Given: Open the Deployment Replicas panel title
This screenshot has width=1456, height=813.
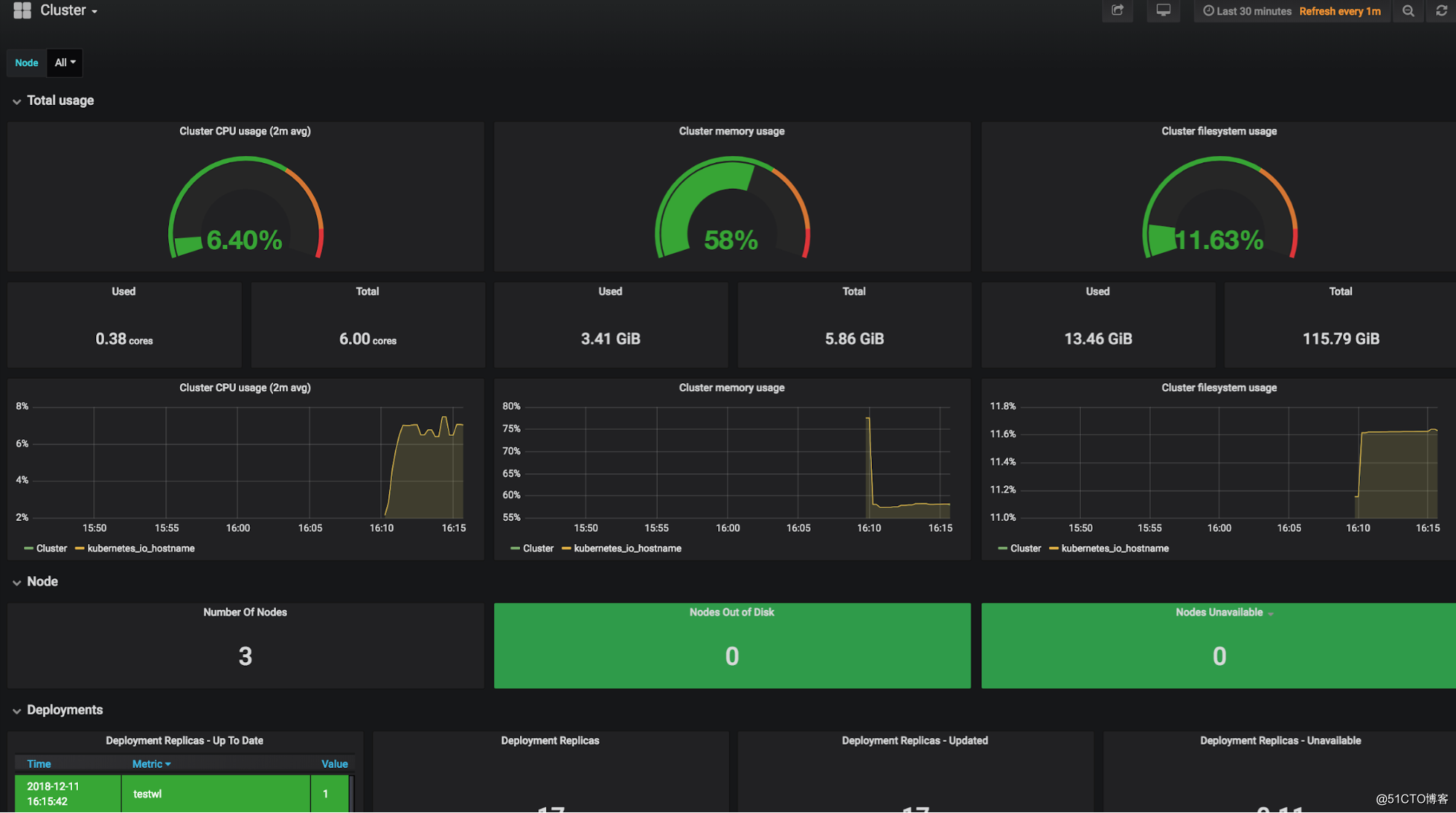Looking at the screenshot, I should (550, 740).
